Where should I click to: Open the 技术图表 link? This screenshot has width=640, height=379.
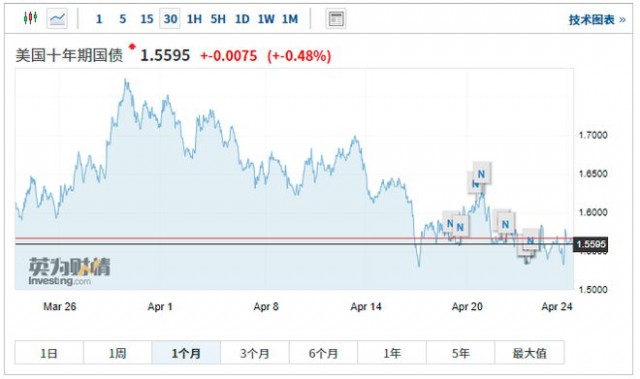(597, 19)
